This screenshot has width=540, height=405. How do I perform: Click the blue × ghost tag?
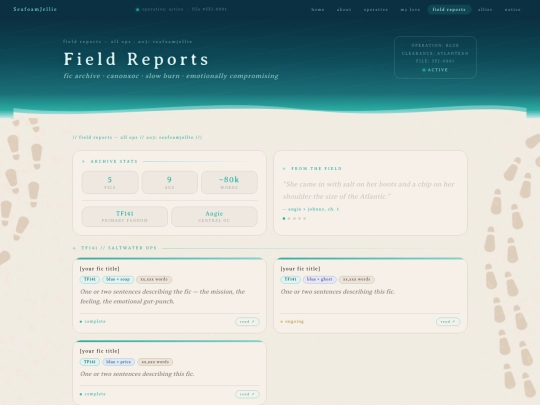tap(320, 279)
